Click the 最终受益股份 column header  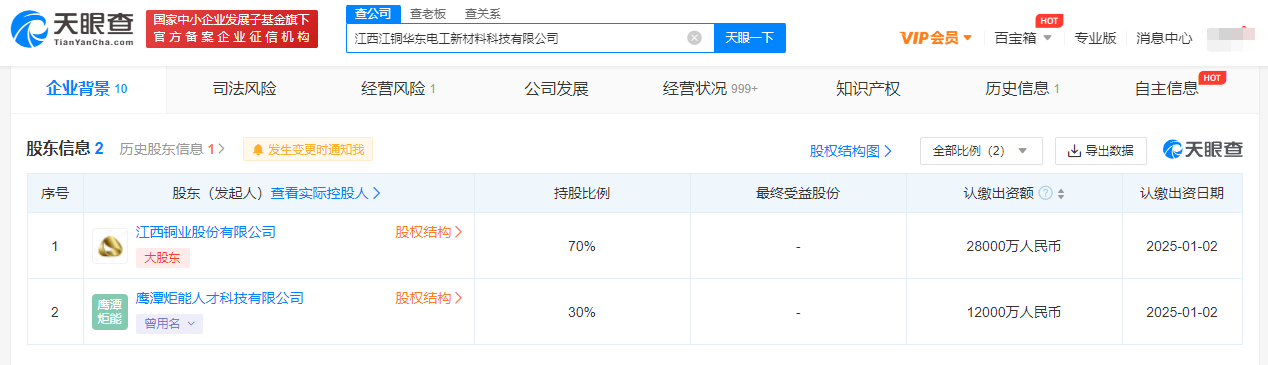click(798, 193)
